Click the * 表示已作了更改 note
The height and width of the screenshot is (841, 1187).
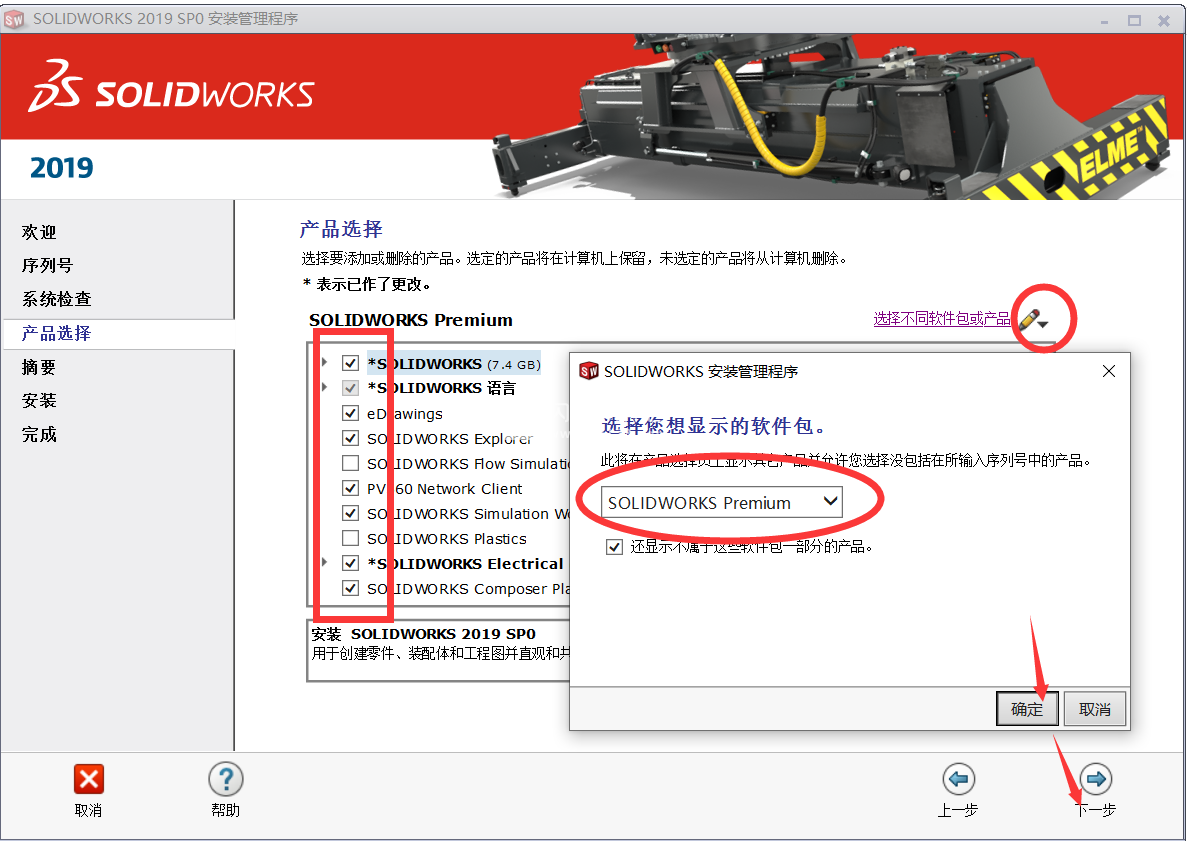pos(367,285)
